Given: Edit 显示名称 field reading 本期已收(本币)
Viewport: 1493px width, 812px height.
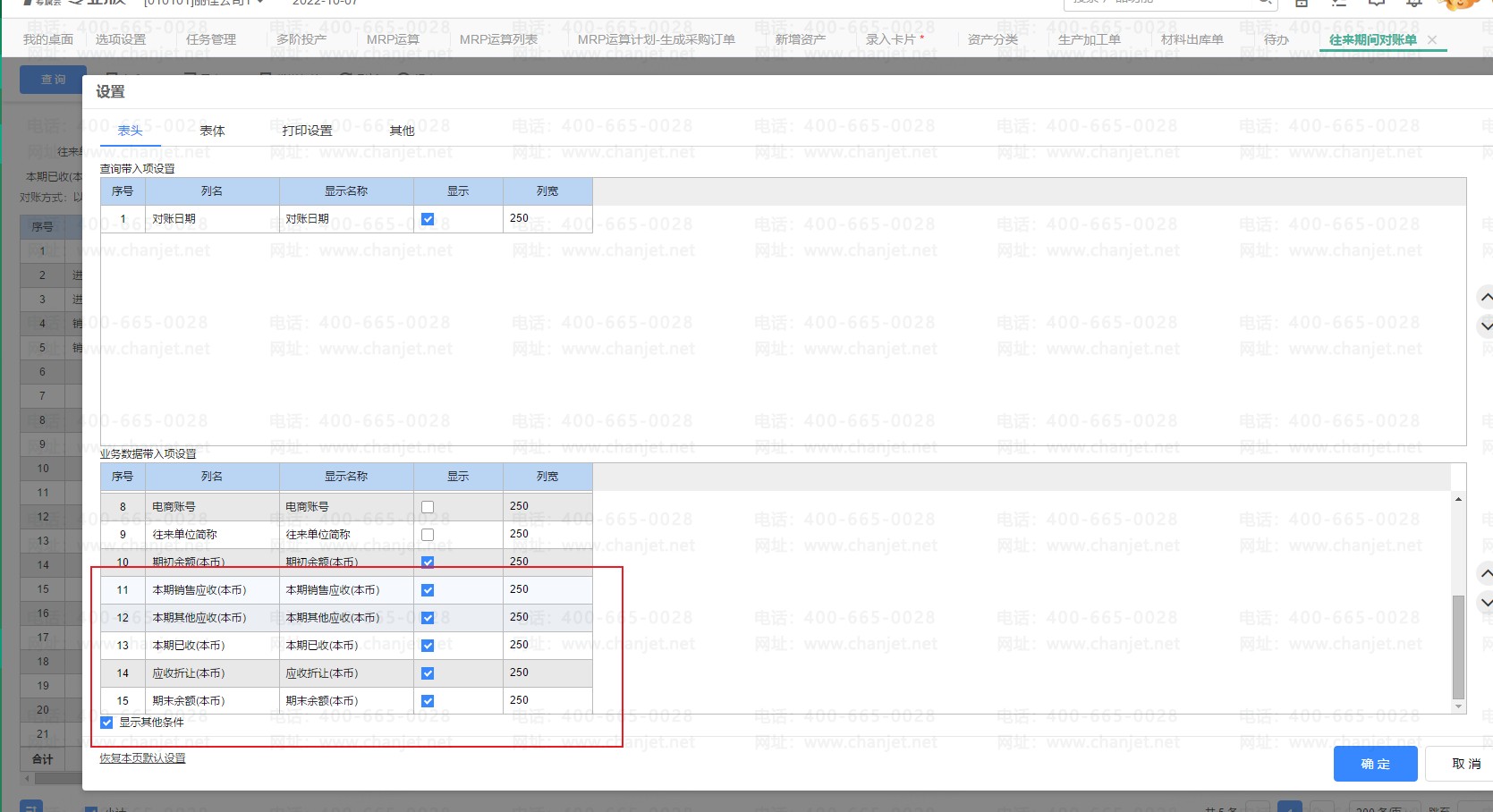Looking at the screenshot, I should [x=347, y=646].
